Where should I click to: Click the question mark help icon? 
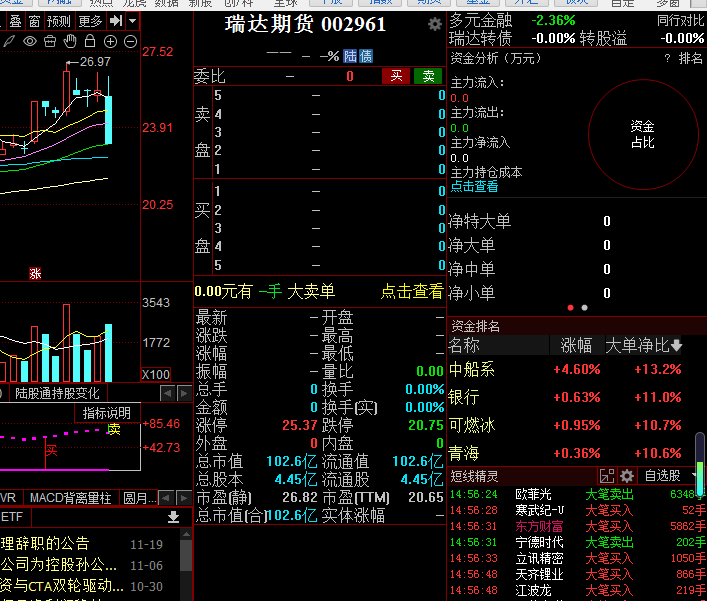(x=667, y=58)
